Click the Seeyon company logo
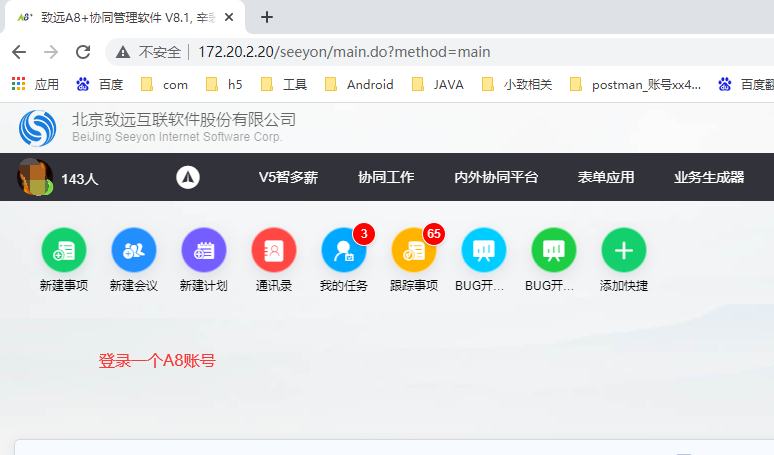This screenshot has height=455, width=774. point(38,128)
